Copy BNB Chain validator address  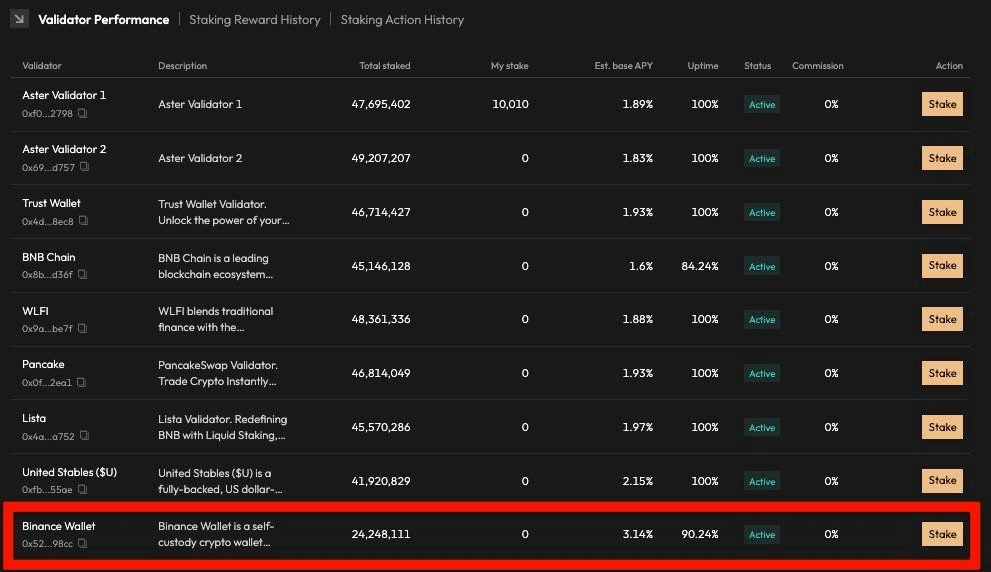82,274
